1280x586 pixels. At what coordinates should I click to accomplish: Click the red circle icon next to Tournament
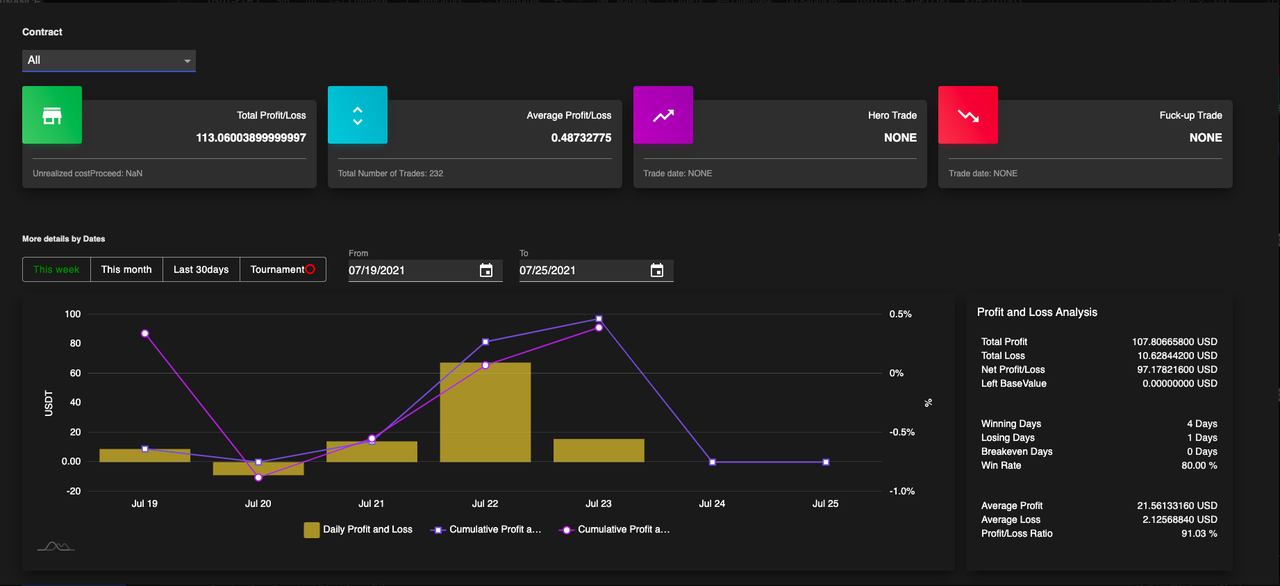point(310,270)
